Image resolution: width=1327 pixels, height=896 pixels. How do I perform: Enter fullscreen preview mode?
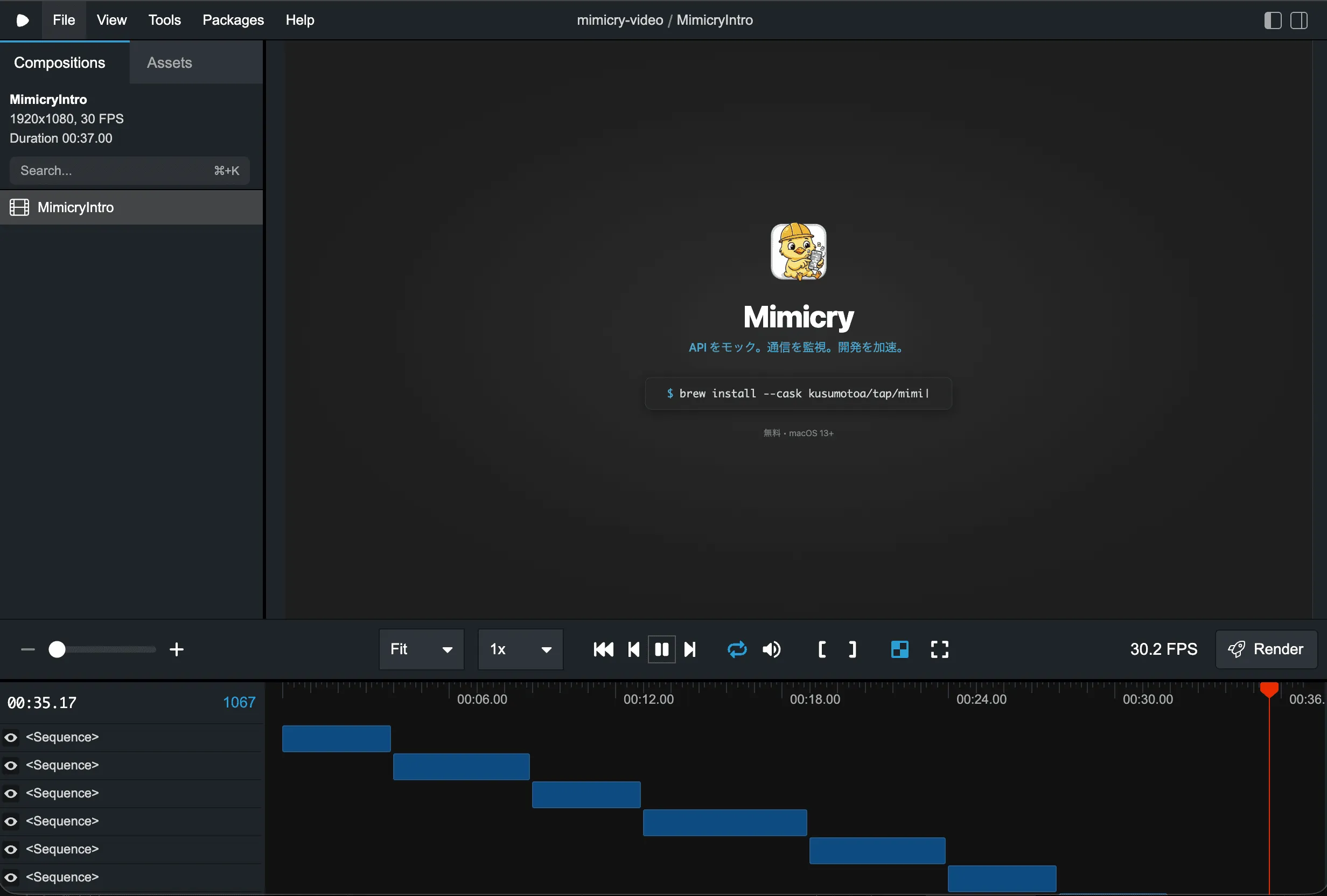[939, 649]
